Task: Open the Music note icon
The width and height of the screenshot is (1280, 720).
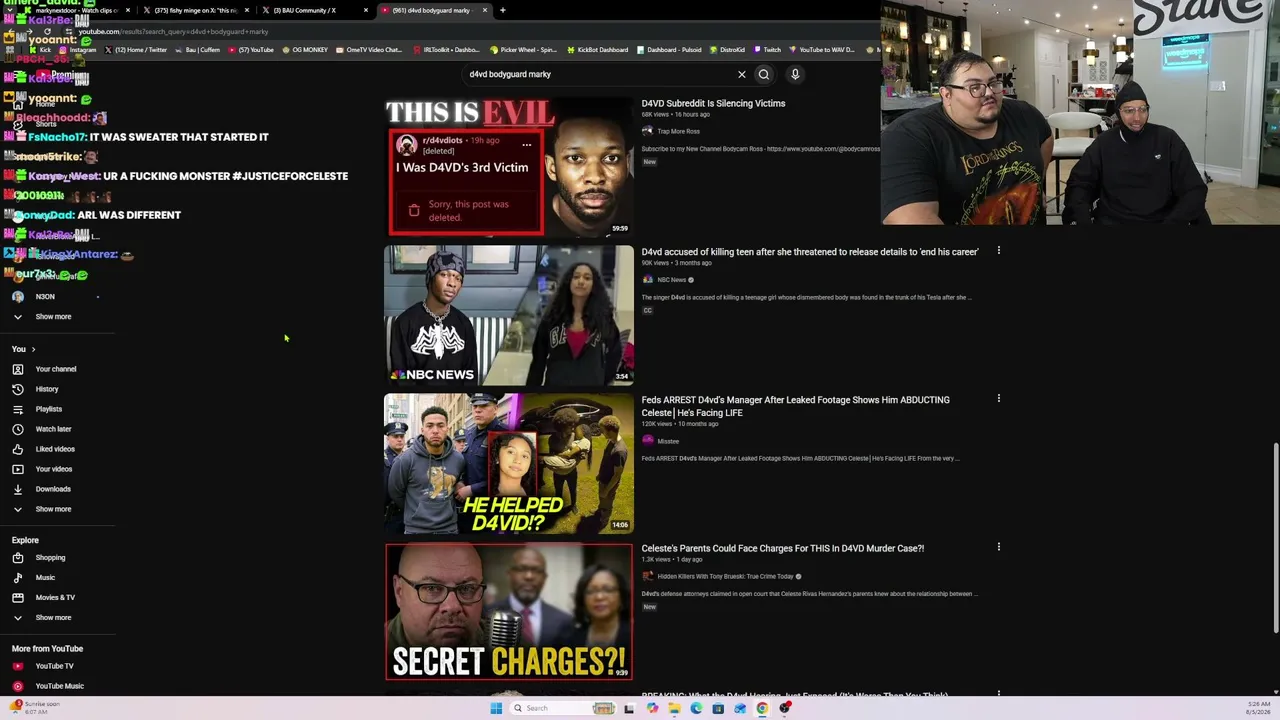Action: (x=17, y=578)
